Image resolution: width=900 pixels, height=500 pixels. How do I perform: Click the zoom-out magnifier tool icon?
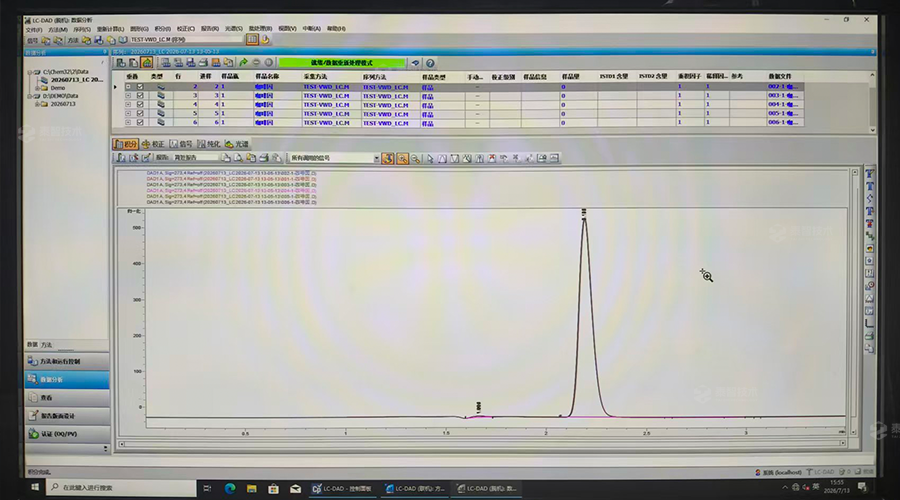416,158
